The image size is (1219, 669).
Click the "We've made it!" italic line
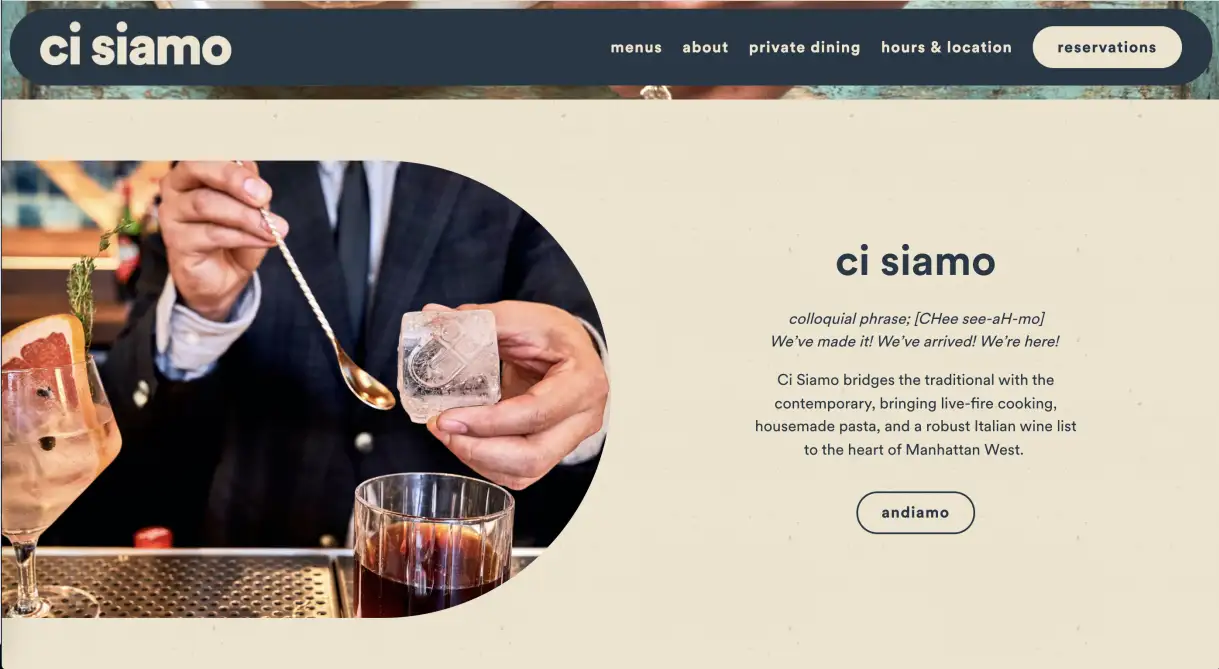click(914, 341)
